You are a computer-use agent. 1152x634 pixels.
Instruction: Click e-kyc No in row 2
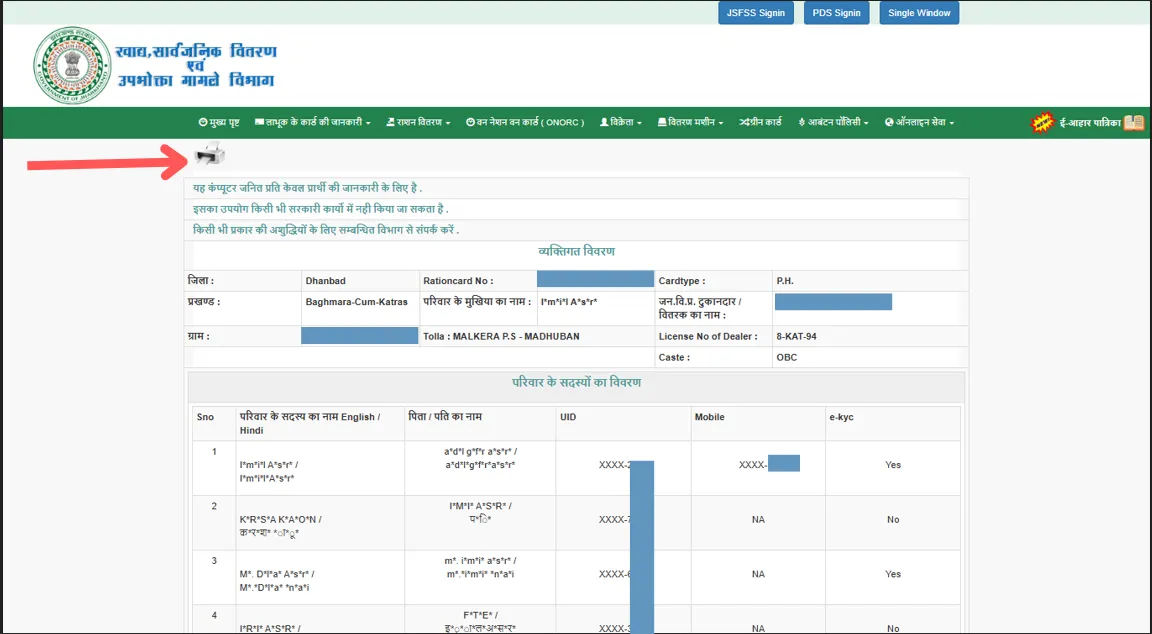(x=893, y=519)
